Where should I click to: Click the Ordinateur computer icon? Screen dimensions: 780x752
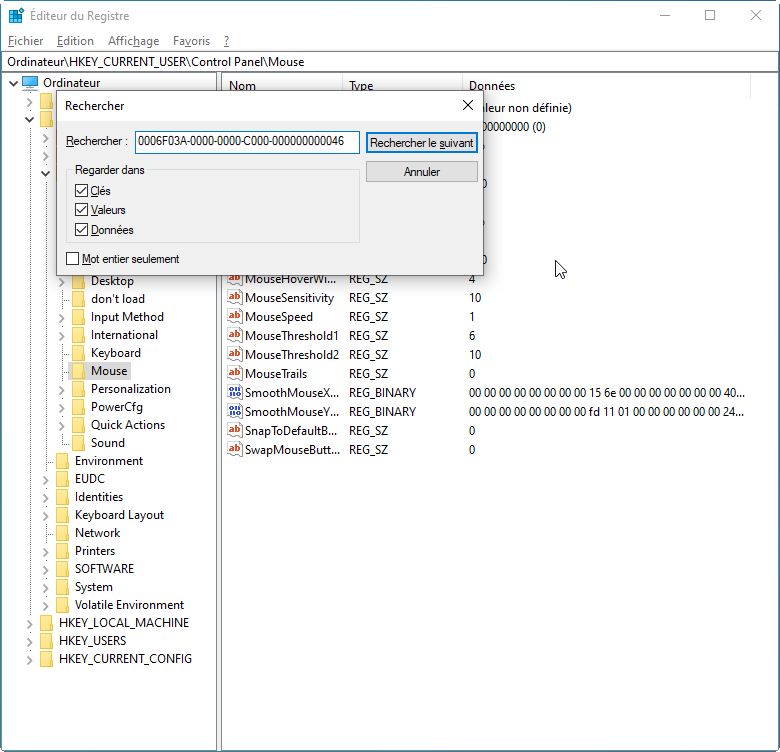coord(30,83)
